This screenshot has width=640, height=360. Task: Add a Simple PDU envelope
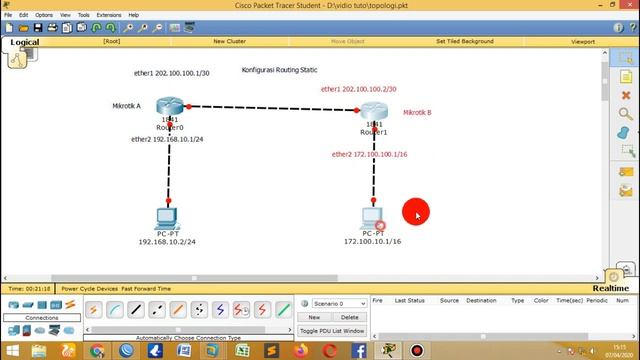(x=625, y=172)
